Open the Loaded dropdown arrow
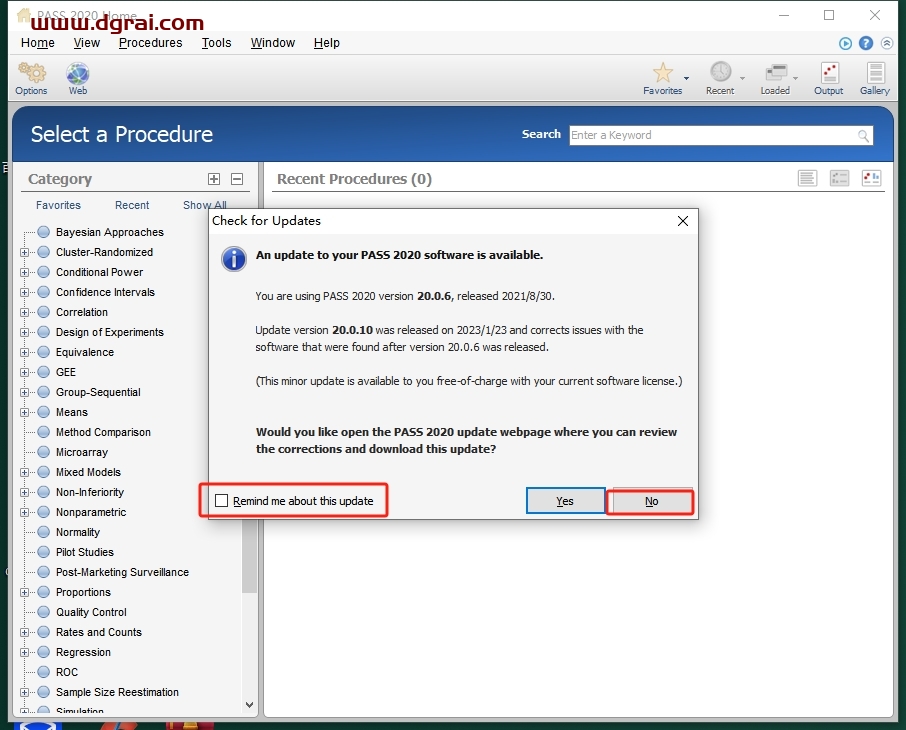The width and height of the screenshot is (906, 730). tap(795, 78)
